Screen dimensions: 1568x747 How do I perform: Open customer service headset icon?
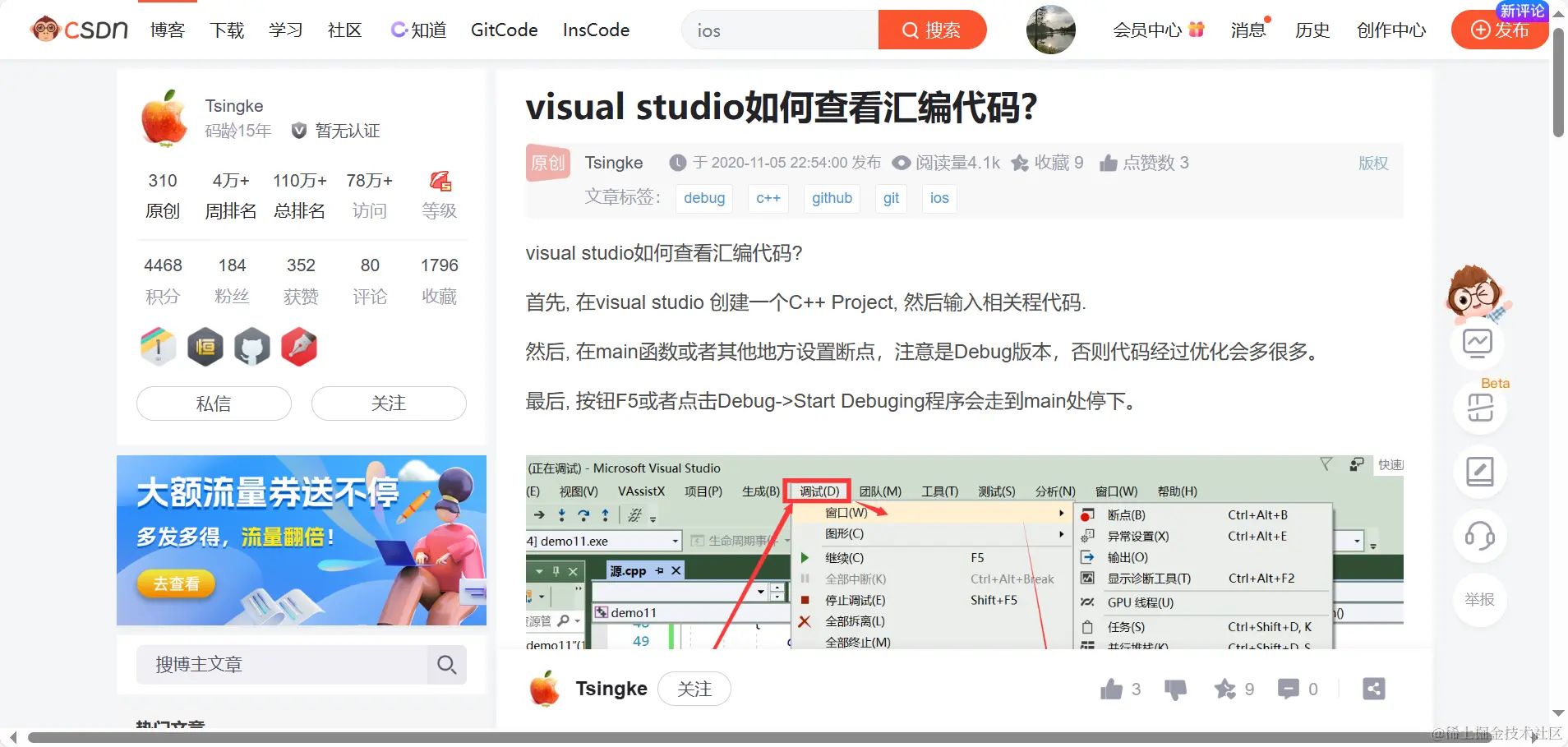coord(1480,536)
